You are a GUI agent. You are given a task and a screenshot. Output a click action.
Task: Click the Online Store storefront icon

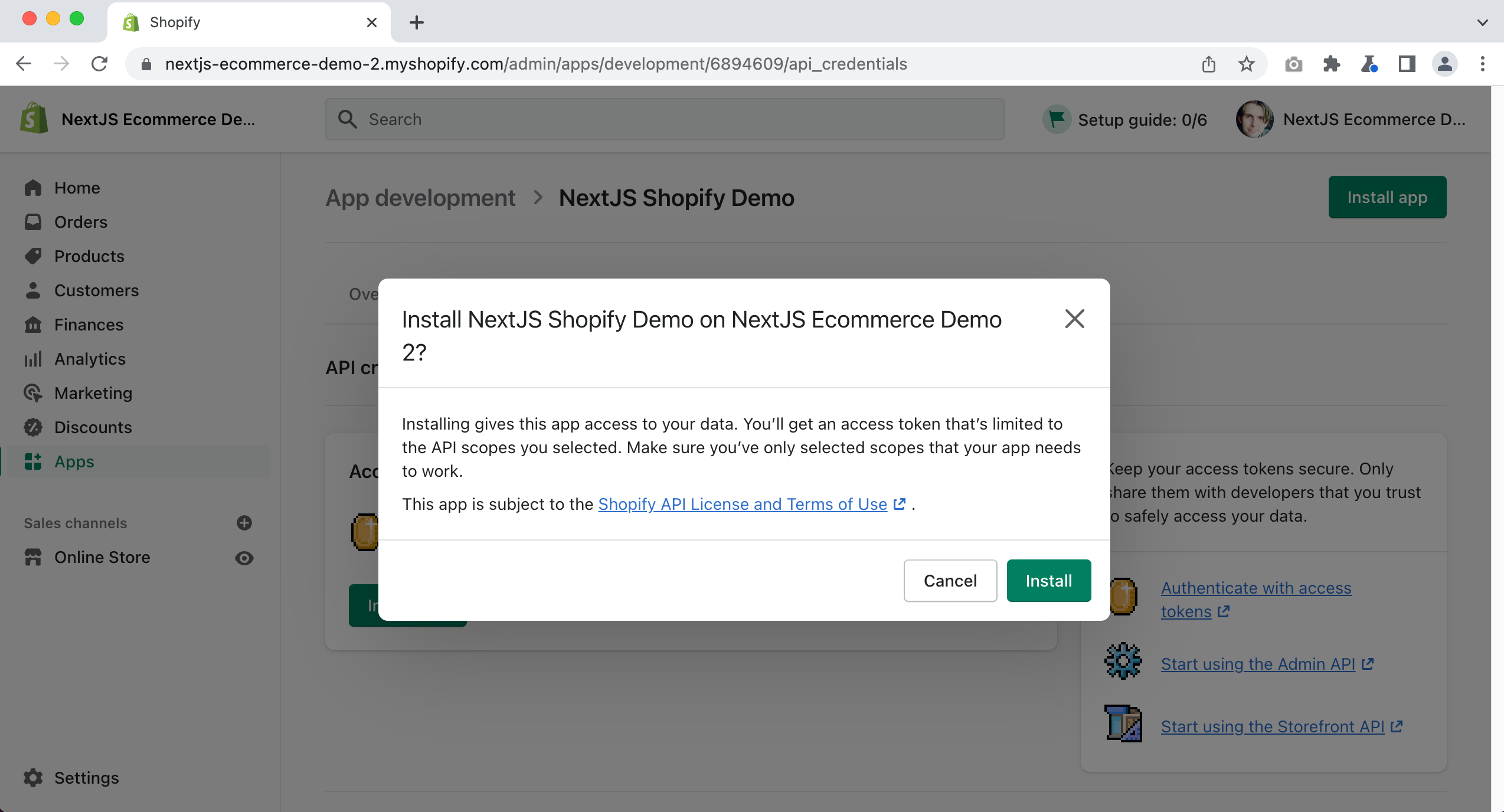pos(33,557)
